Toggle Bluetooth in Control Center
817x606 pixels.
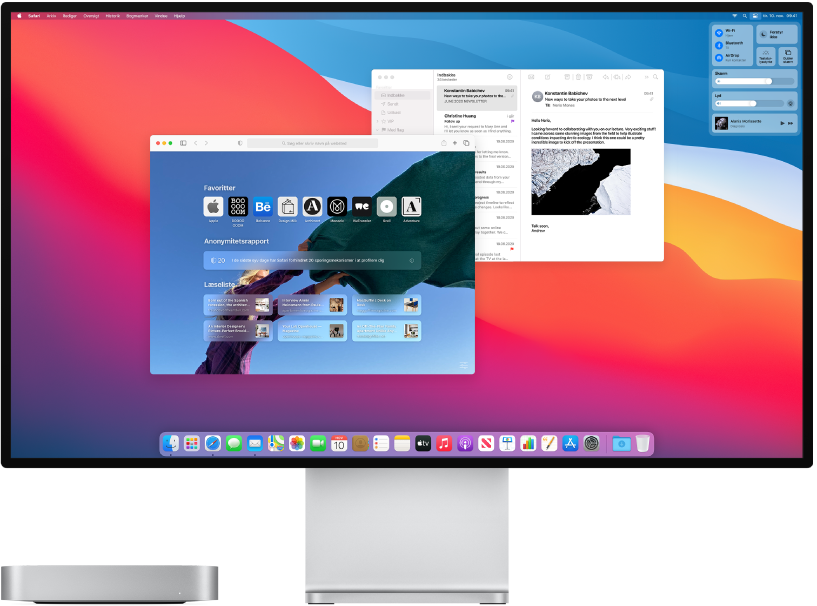click(x=720, y=43)
